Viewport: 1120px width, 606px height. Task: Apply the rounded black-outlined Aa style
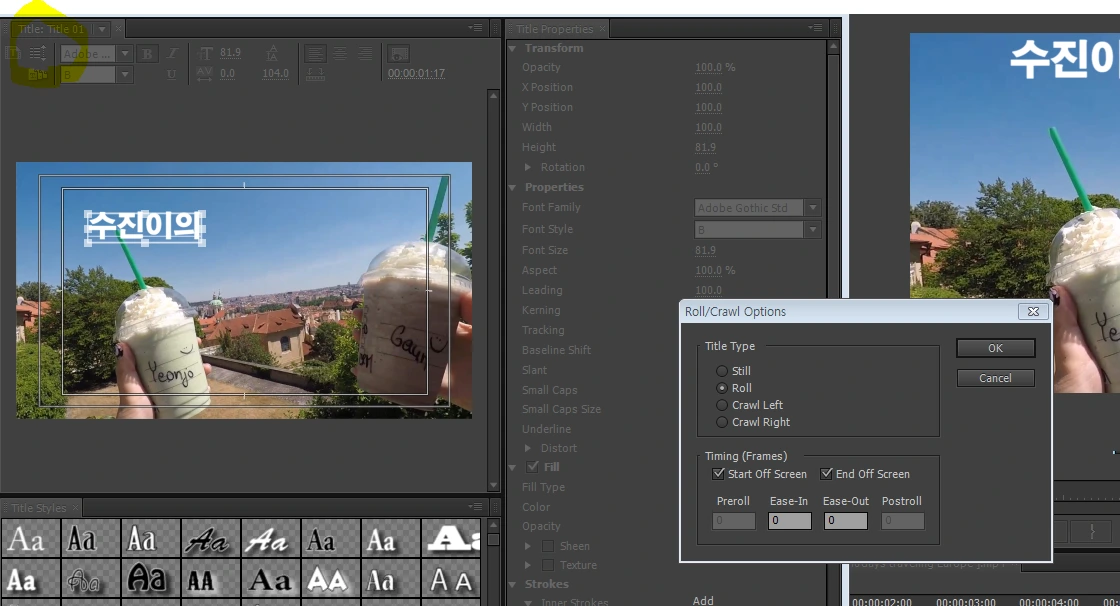coord(151,578)
